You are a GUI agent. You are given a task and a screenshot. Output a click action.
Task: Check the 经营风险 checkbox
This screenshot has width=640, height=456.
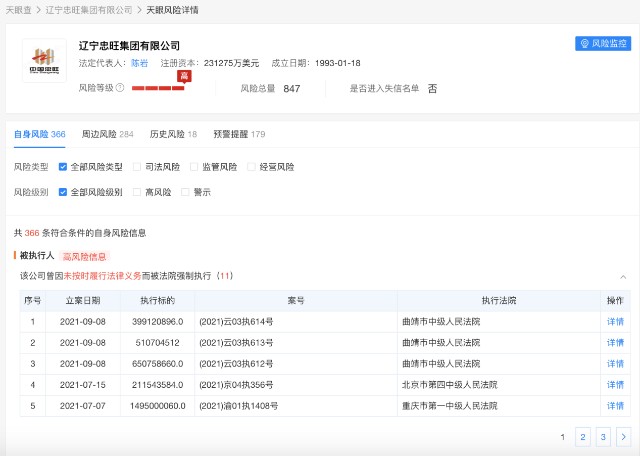tap(251, 167)
